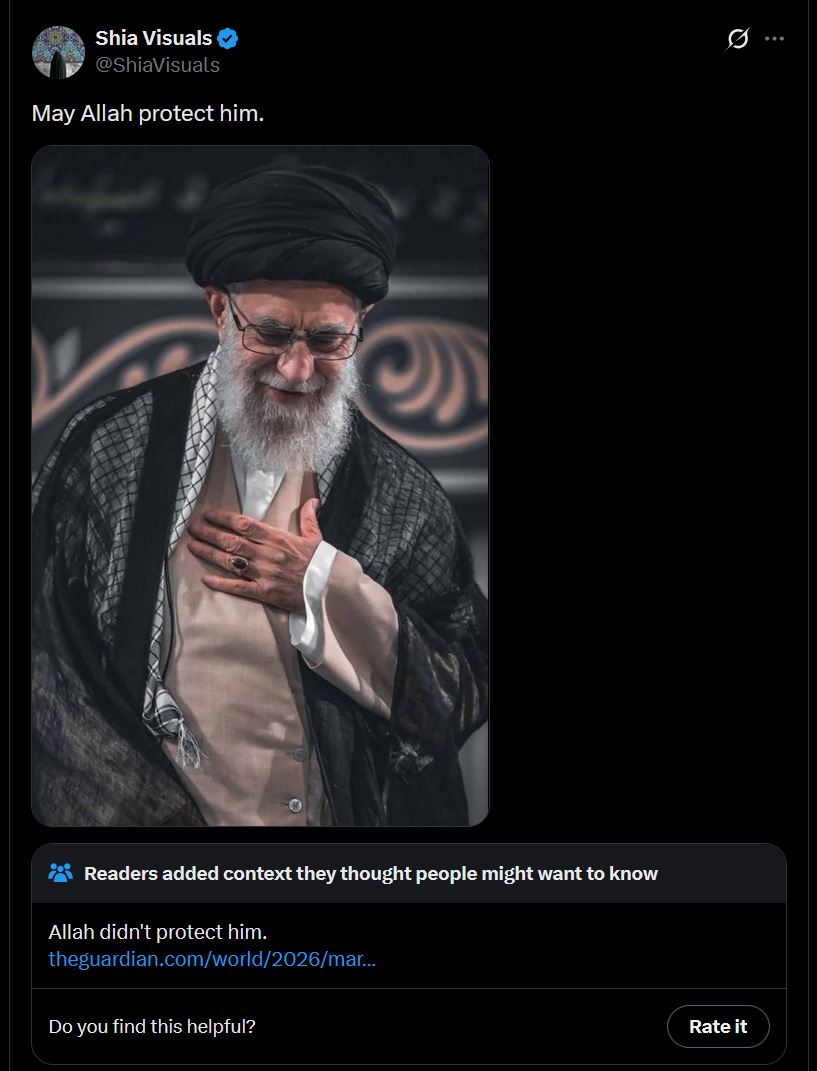
Task: Select the post text "May Allah protect him."
Action: 148,113
